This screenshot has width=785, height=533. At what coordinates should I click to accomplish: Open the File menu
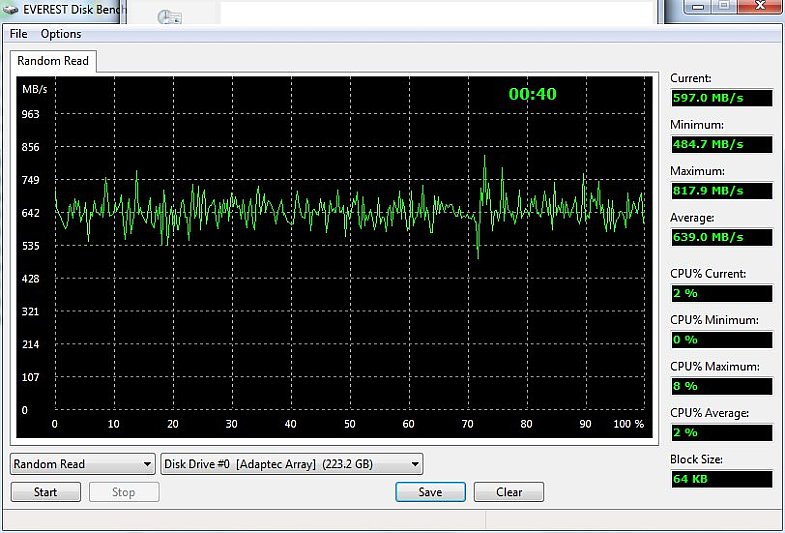pos(19,34)
